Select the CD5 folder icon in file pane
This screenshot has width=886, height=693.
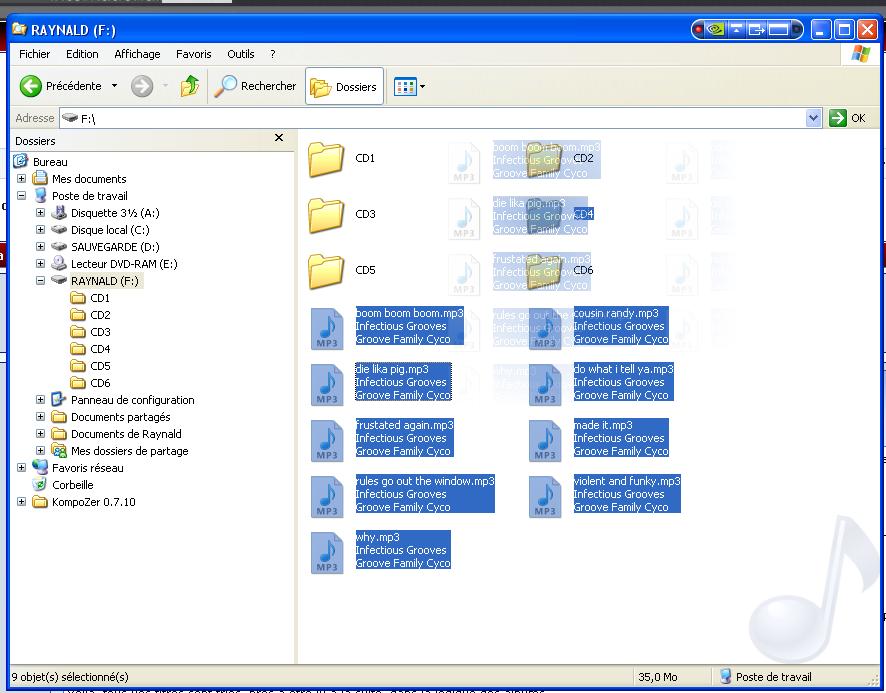pos(326,271)
